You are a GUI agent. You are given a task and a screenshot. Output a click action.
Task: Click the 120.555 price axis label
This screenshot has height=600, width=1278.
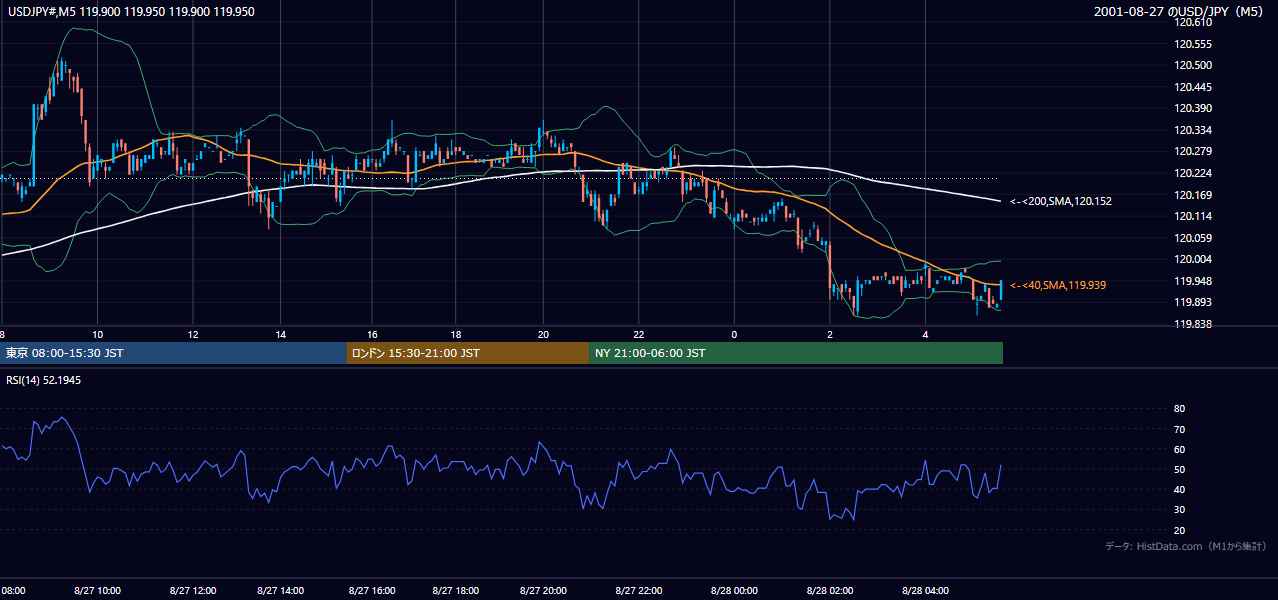point(1193,44)
